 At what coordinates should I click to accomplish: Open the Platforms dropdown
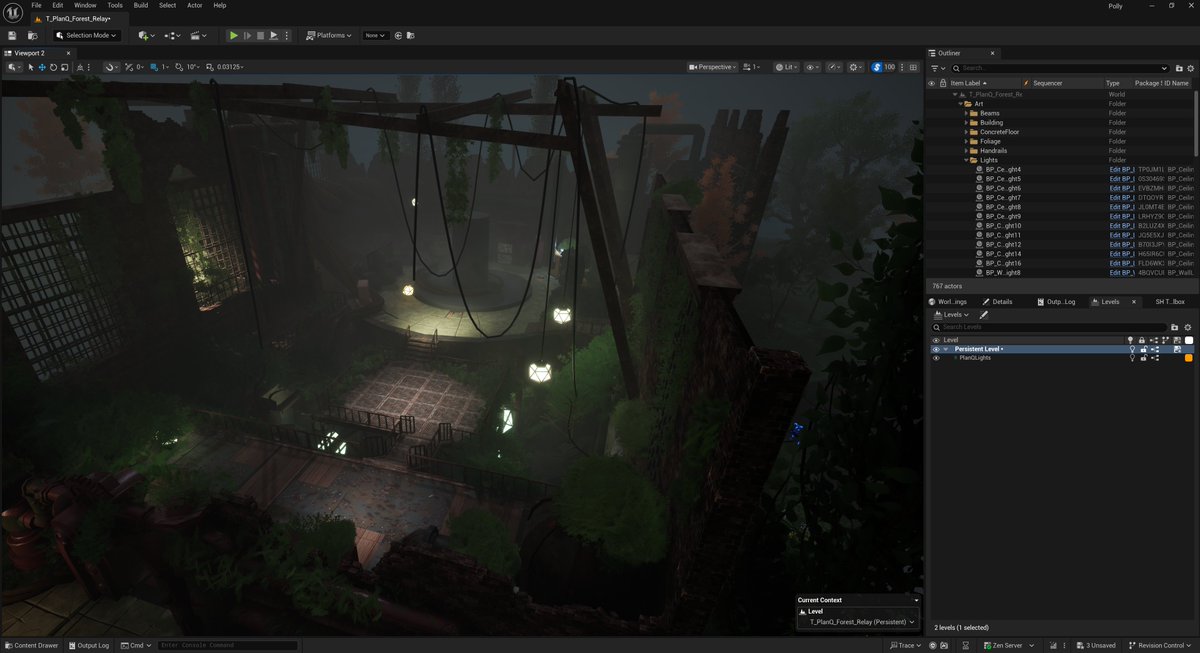329,35
